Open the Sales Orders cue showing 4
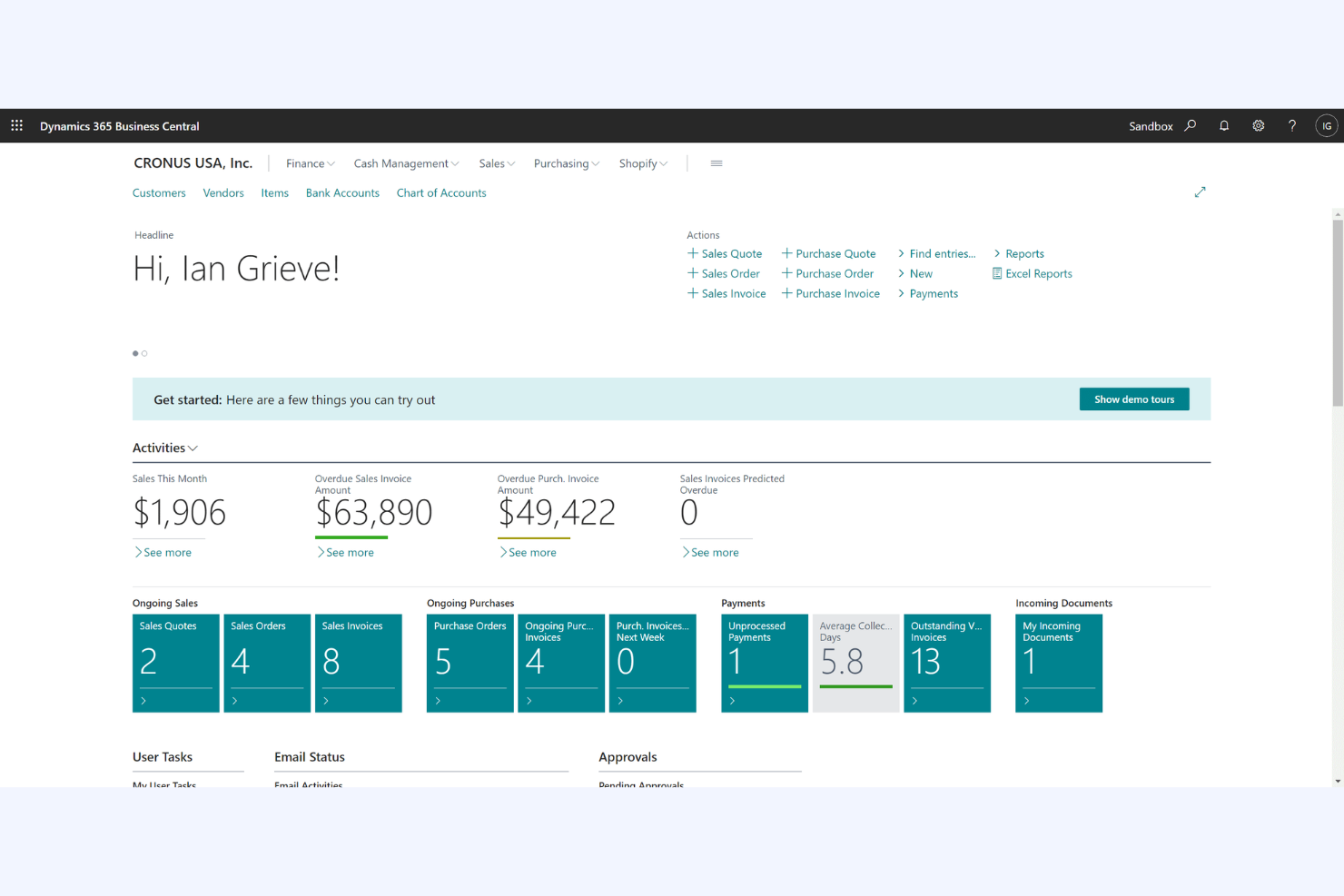 [266, 663]
